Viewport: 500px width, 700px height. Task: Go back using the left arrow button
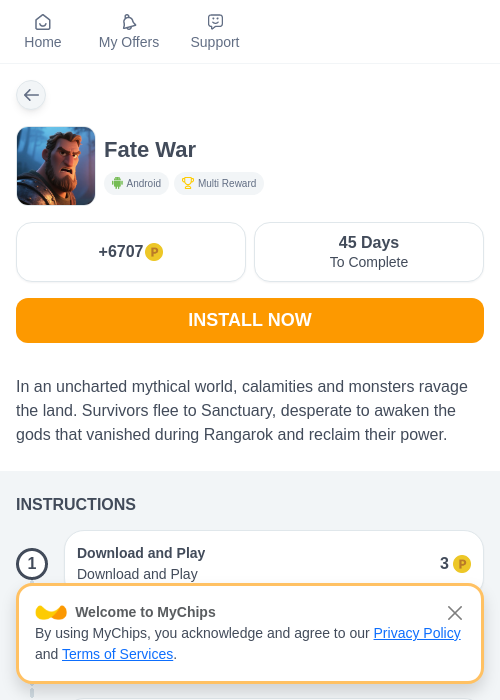point(31,95)
